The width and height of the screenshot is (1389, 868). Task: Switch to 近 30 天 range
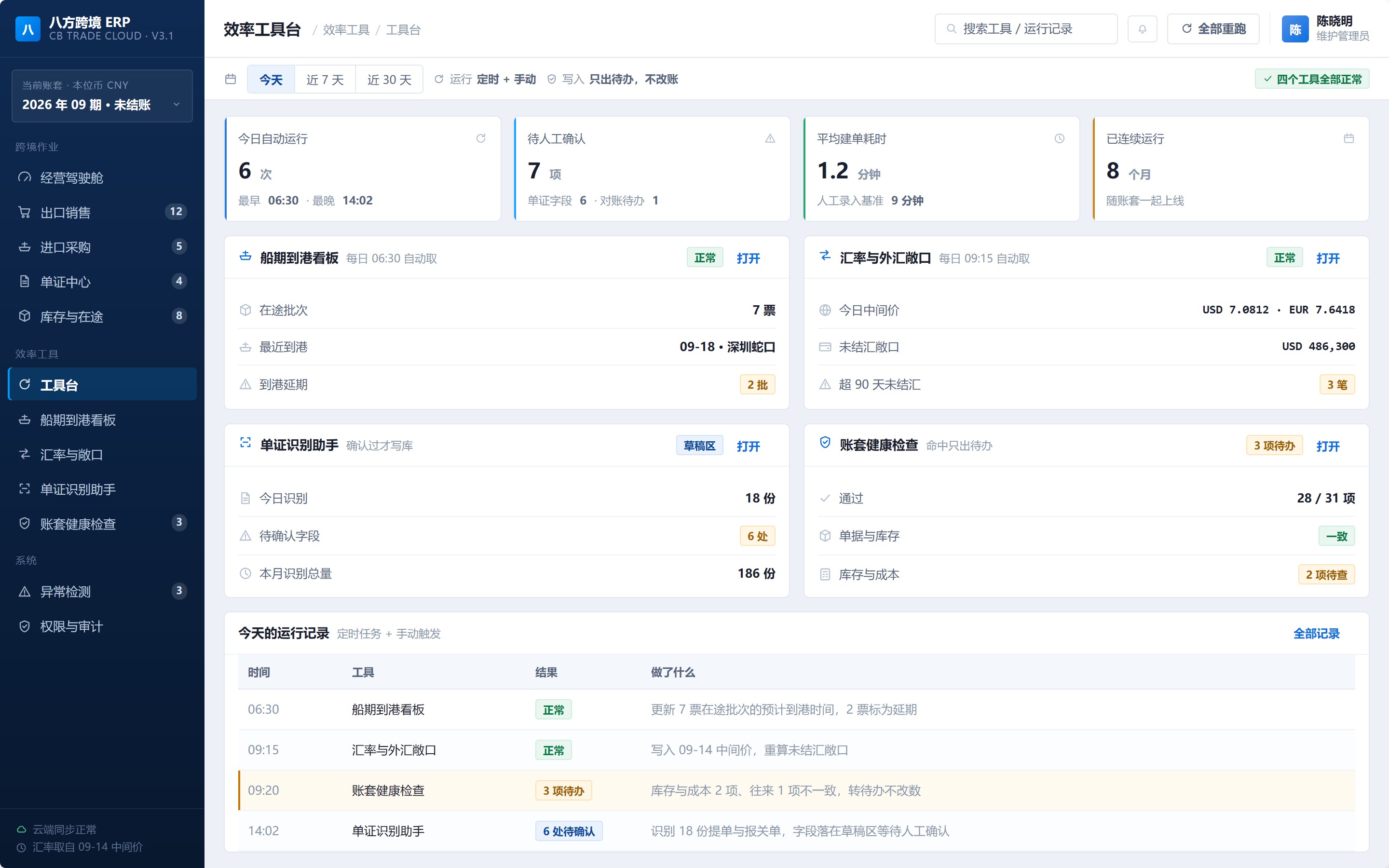[389, 79]
